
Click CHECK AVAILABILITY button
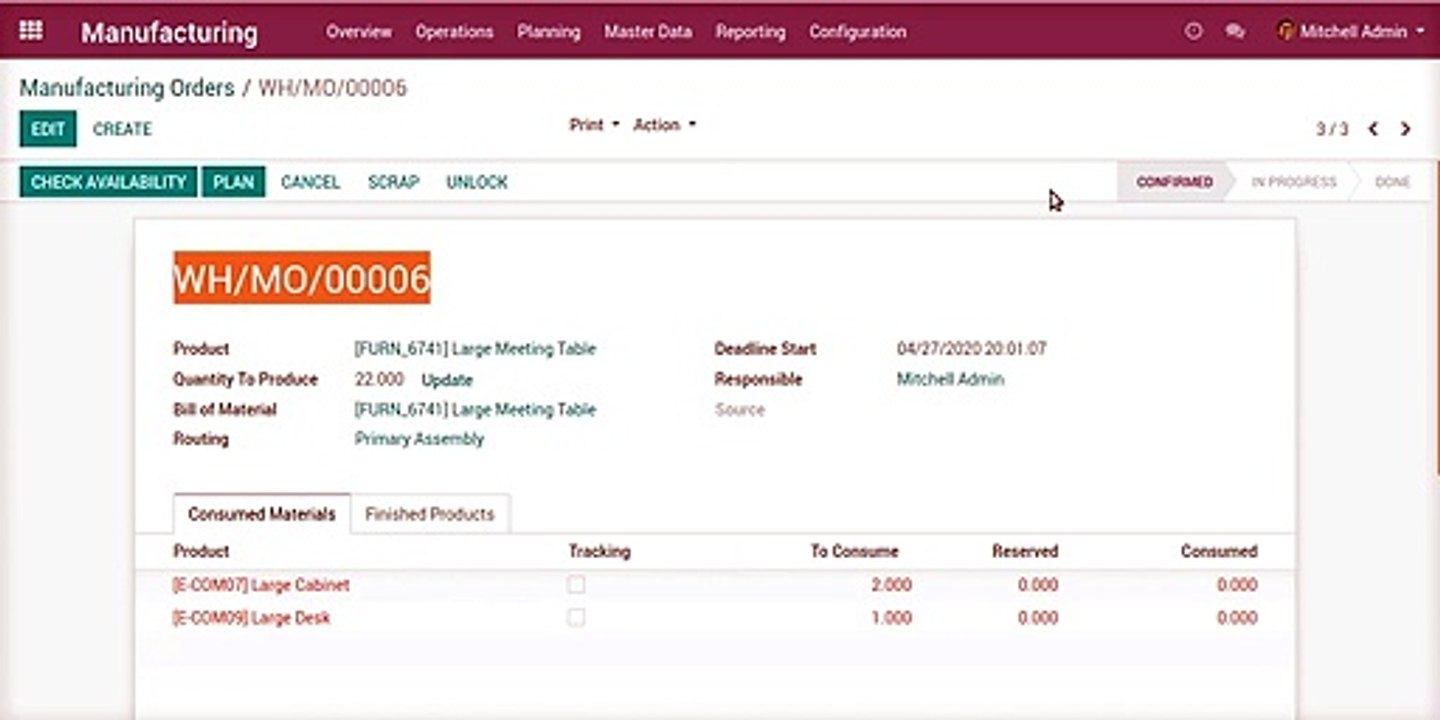point(108,182)
